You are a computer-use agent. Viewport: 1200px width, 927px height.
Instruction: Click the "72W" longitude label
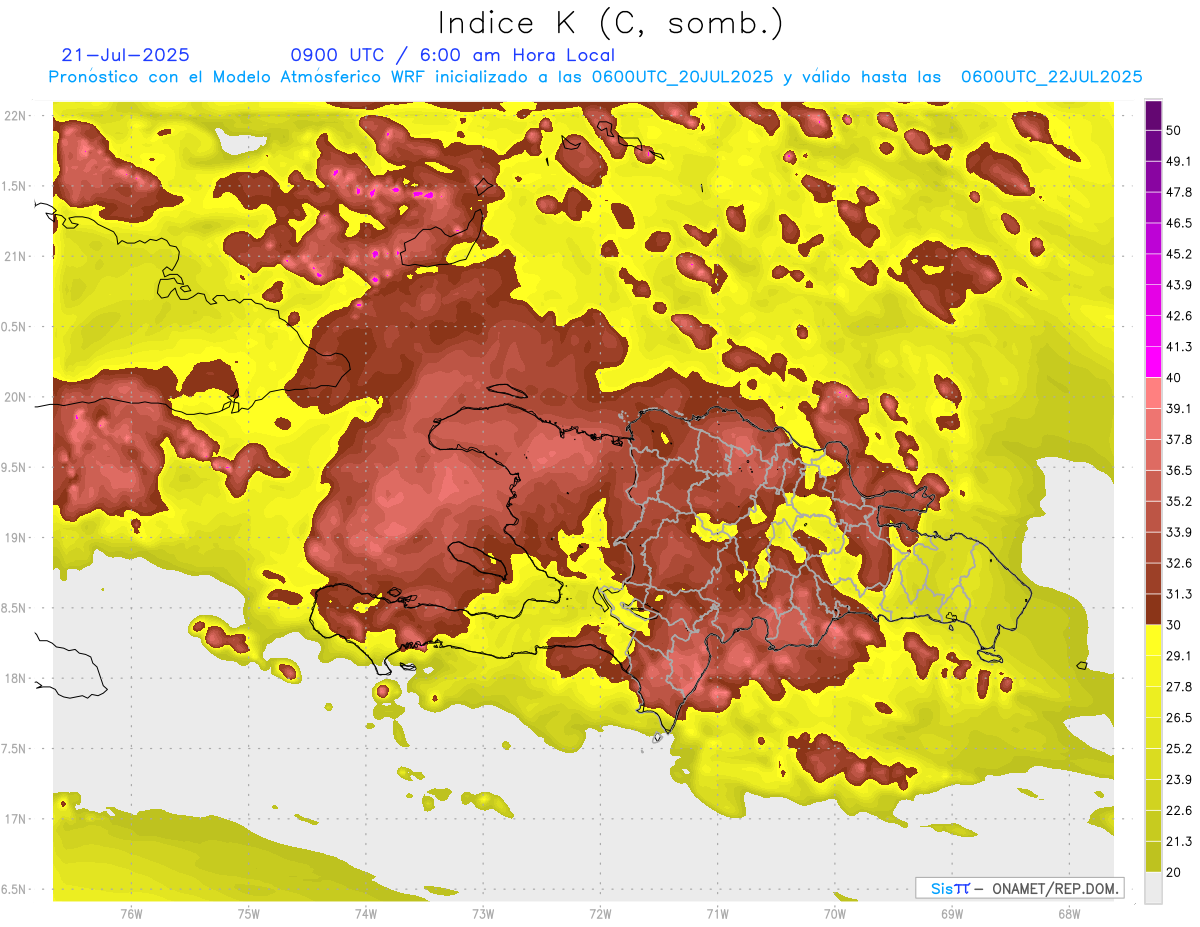pyautogui.click(x=600, y=914)
